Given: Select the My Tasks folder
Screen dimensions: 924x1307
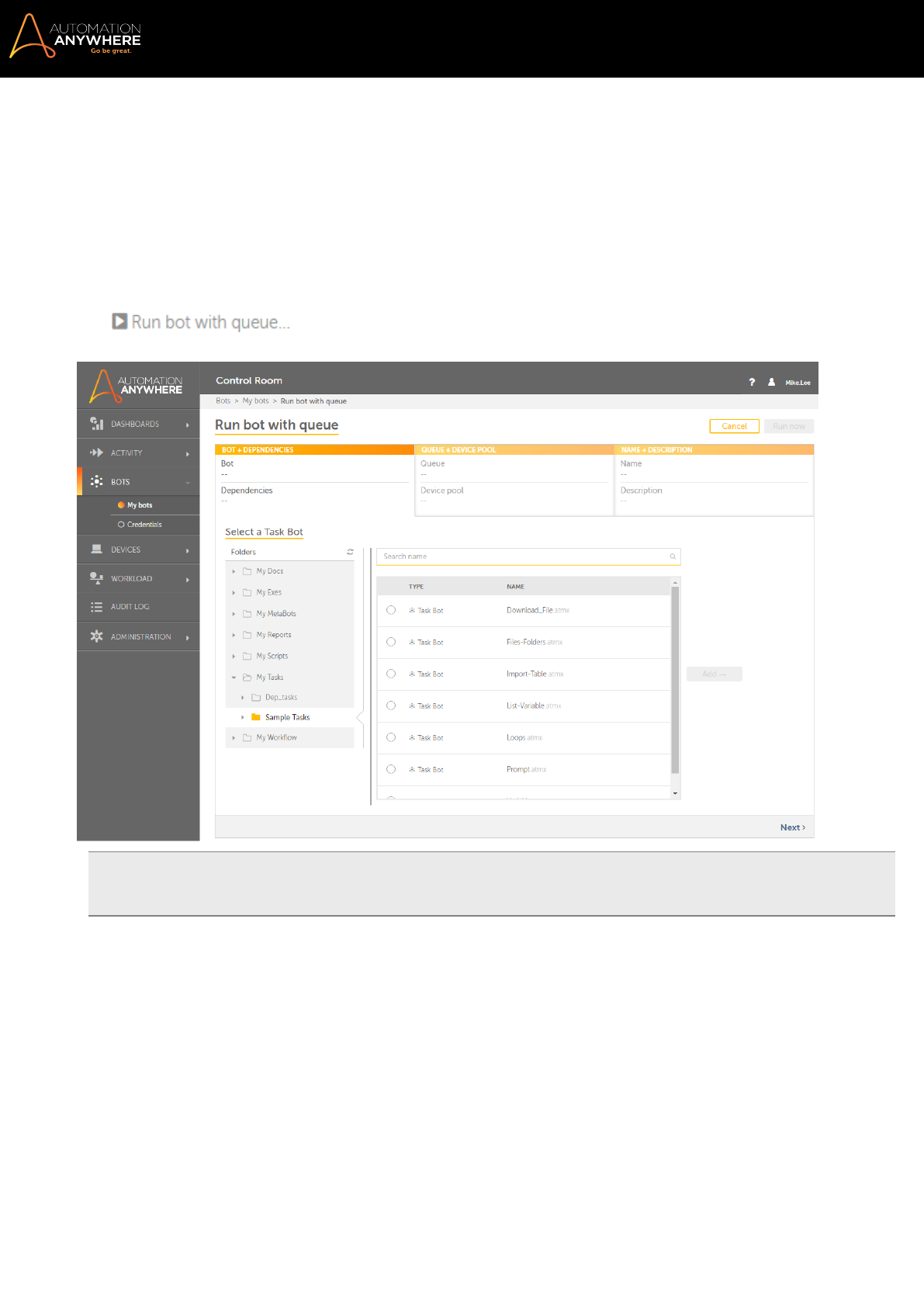Looking at the screenshot, I should 270,678.
